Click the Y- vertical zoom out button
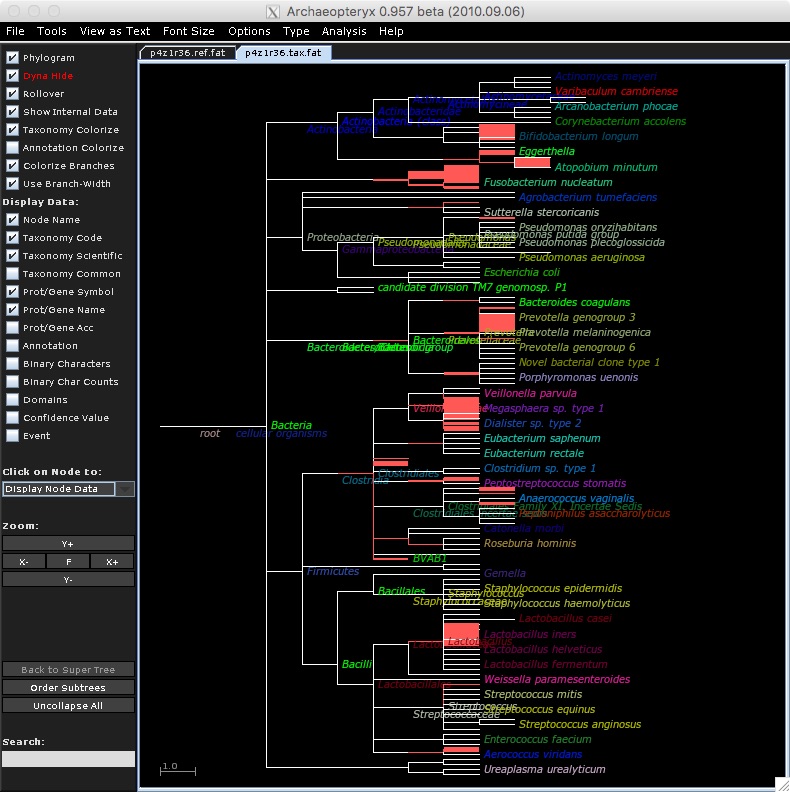 click(x=68, y=579)
